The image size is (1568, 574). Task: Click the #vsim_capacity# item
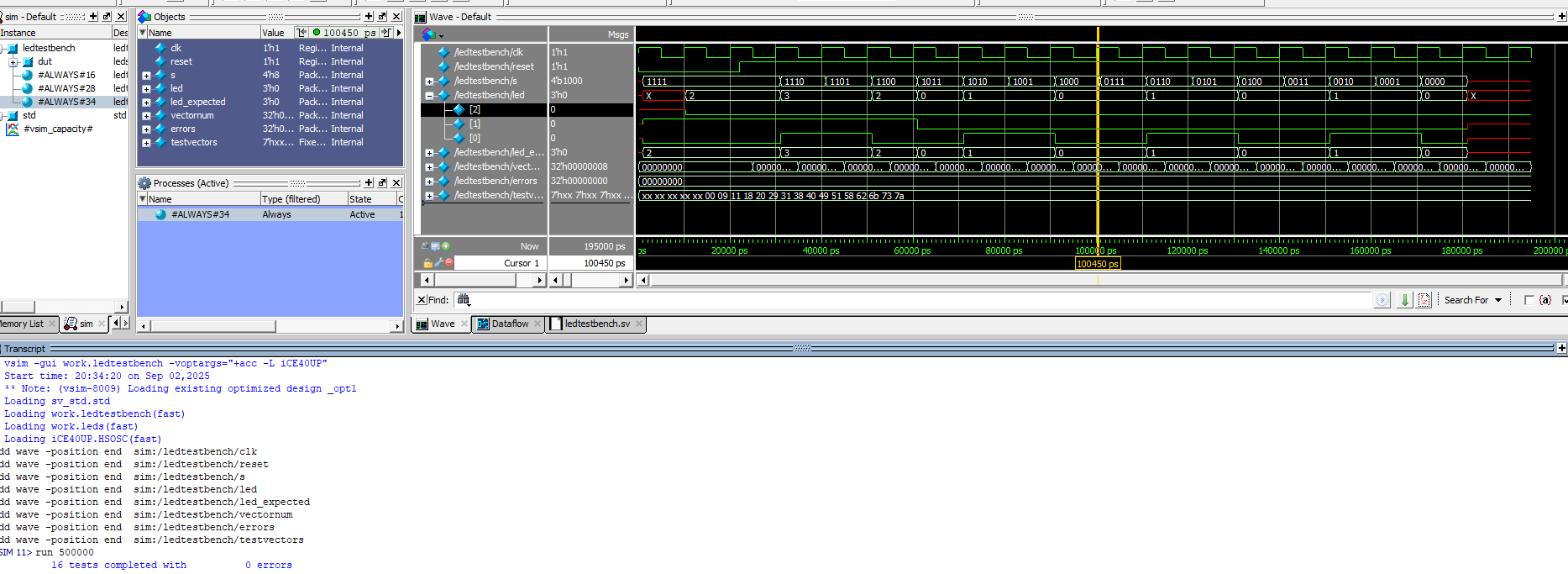(57, 129)
